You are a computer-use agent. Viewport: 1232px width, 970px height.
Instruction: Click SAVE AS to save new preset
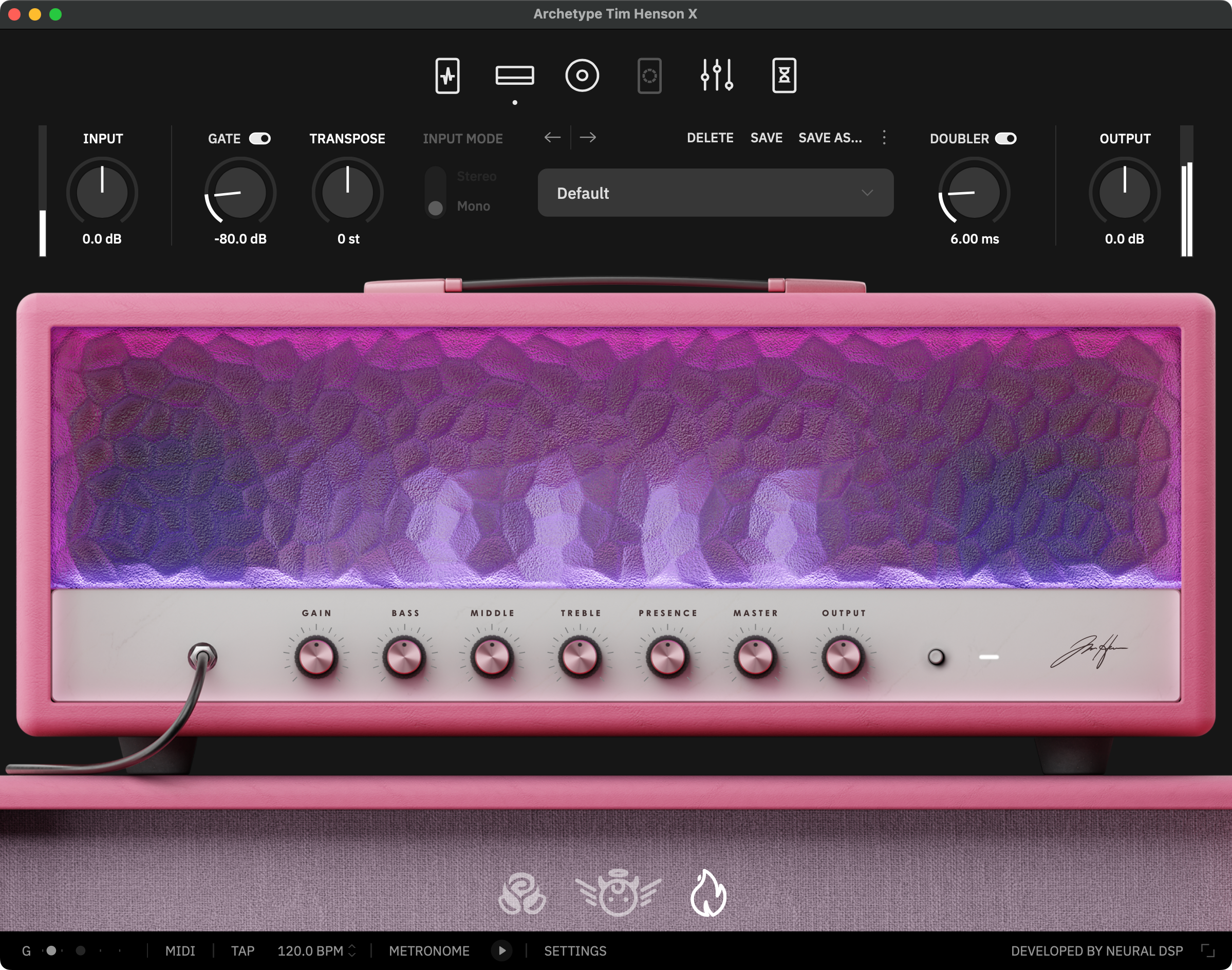point(830,138)
